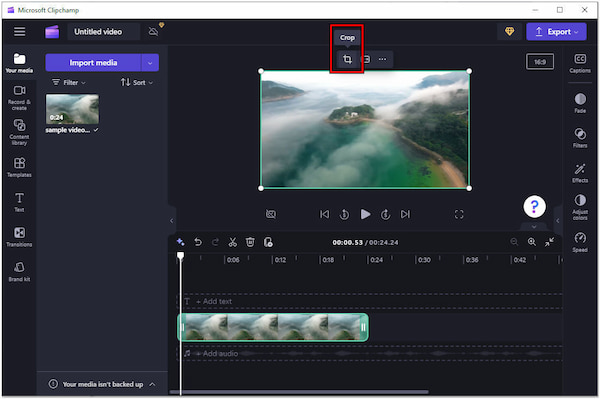
Task: Fit the timeline to screen
Action: click(x=549, y=242)
